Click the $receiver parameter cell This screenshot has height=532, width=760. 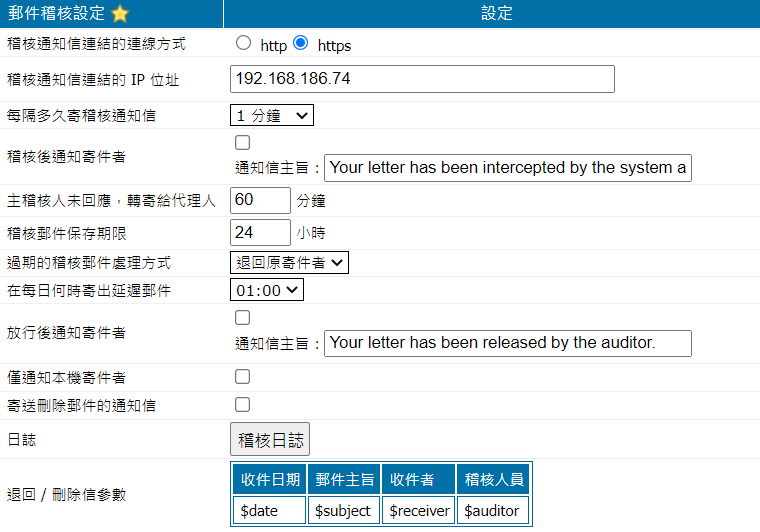[419, 511]
